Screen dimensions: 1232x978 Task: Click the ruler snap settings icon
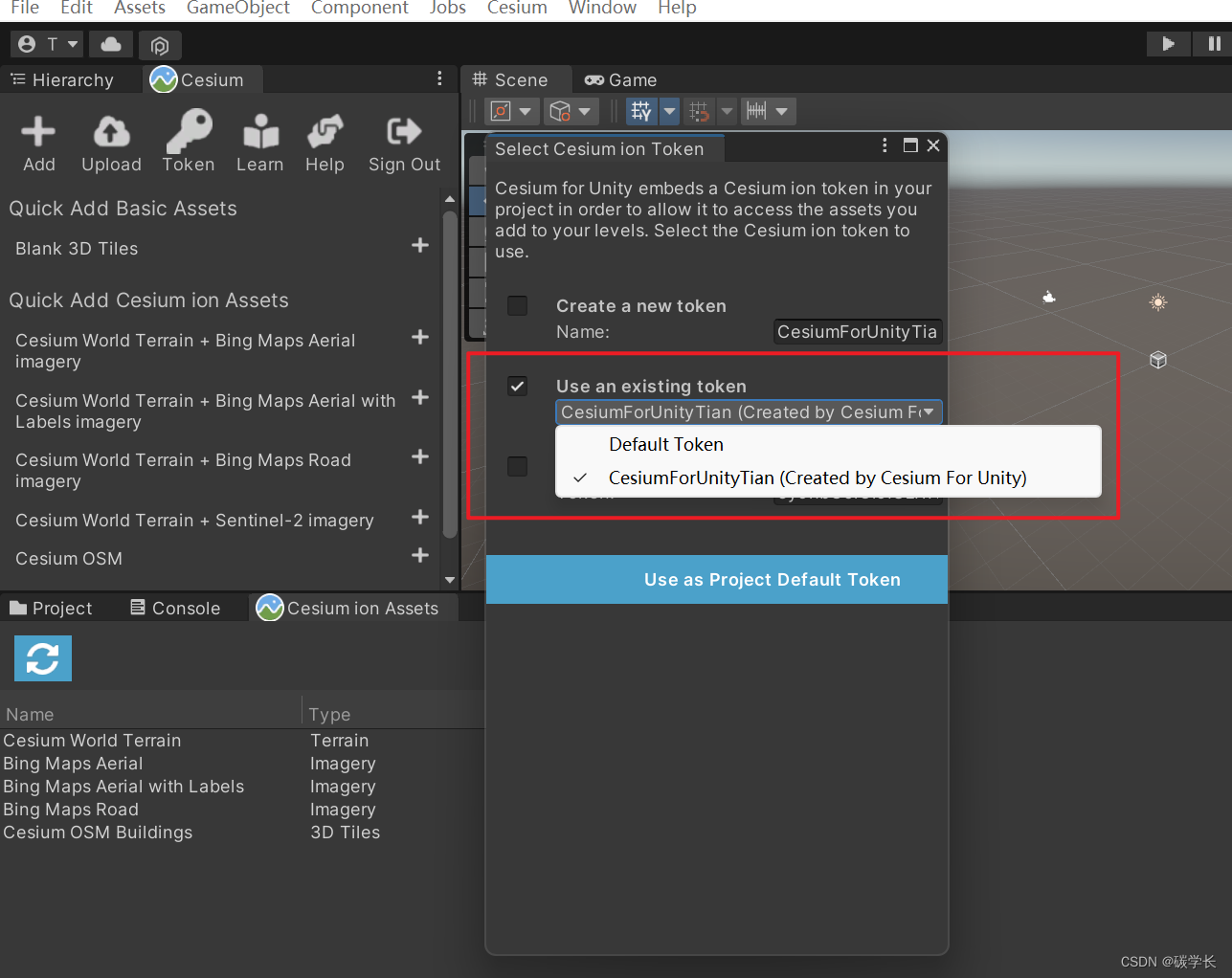(756, 112)
